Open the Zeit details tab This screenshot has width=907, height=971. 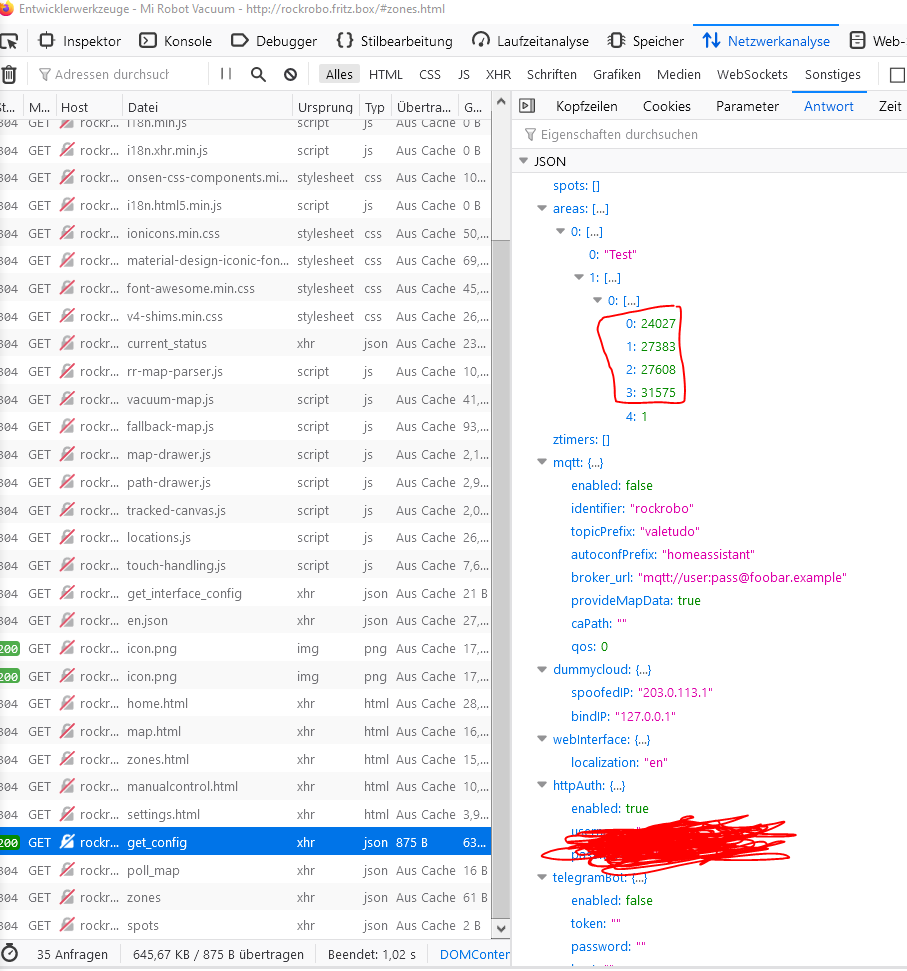tap(890, 107)
